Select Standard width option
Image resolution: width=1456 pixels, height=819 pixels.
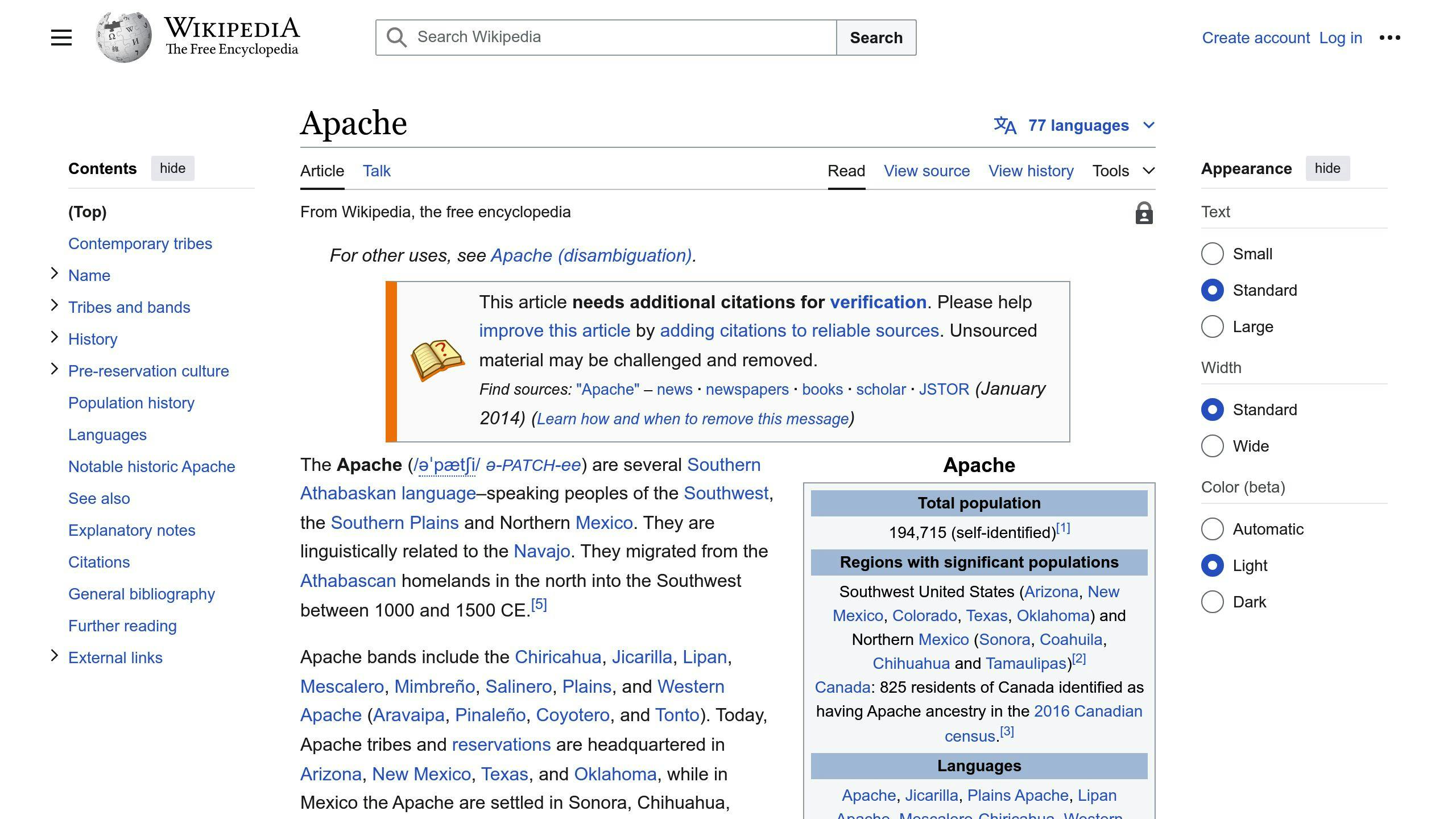click(1212, 409)
